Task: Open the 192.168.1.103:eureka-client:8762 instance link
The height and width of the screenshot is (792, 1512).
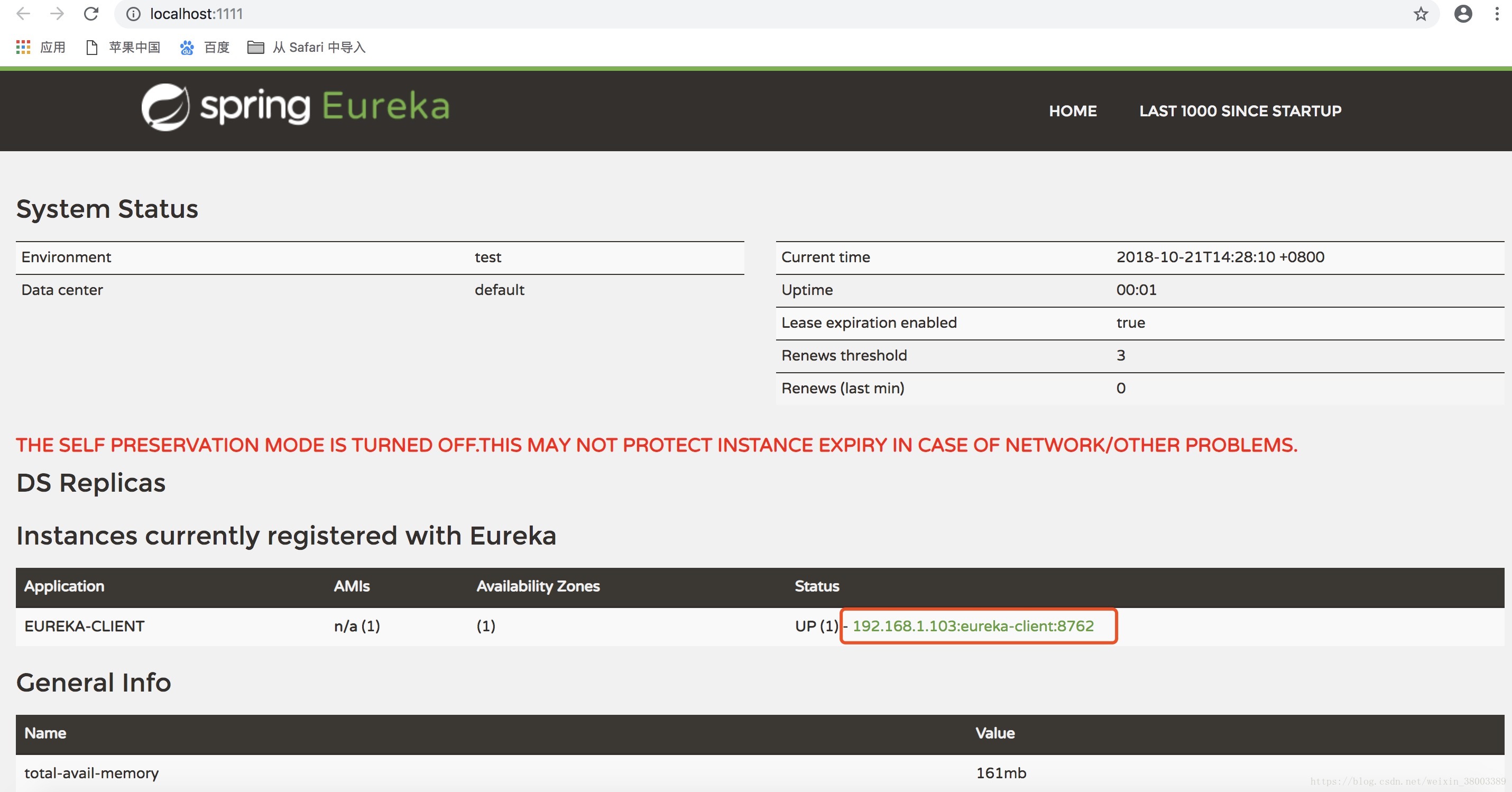Action: tap(973, 626)
